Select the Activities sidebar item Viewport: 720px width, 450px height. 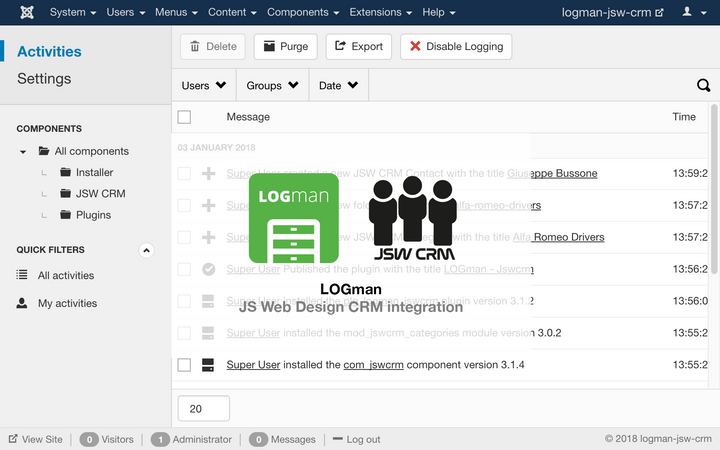(x=49, y=51)
